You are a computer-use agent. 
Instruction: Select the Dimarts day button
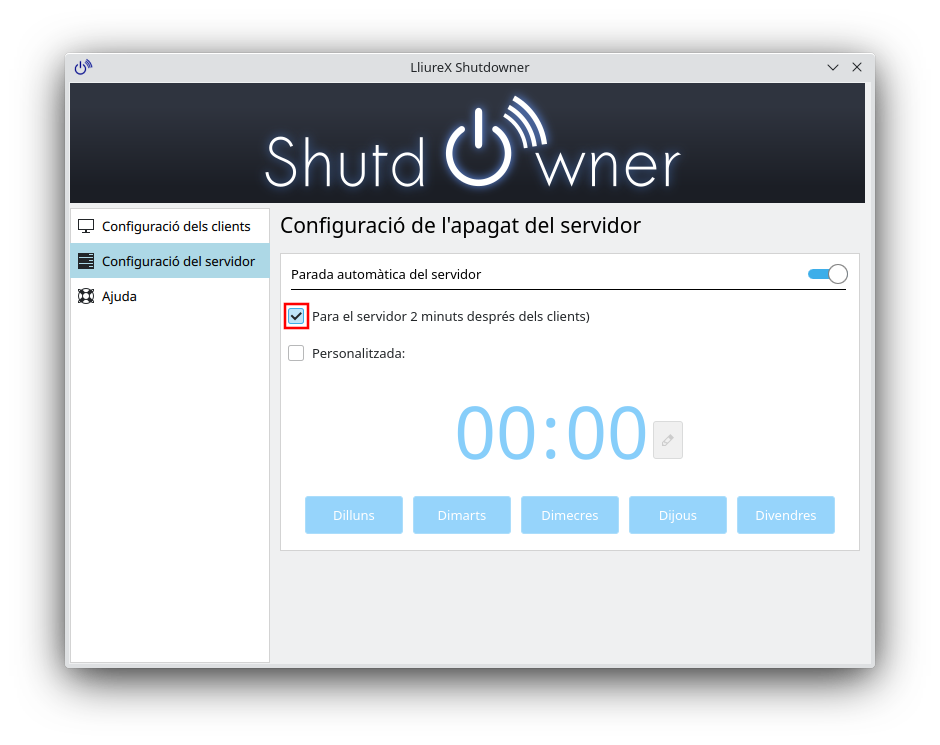pos(462,515)
